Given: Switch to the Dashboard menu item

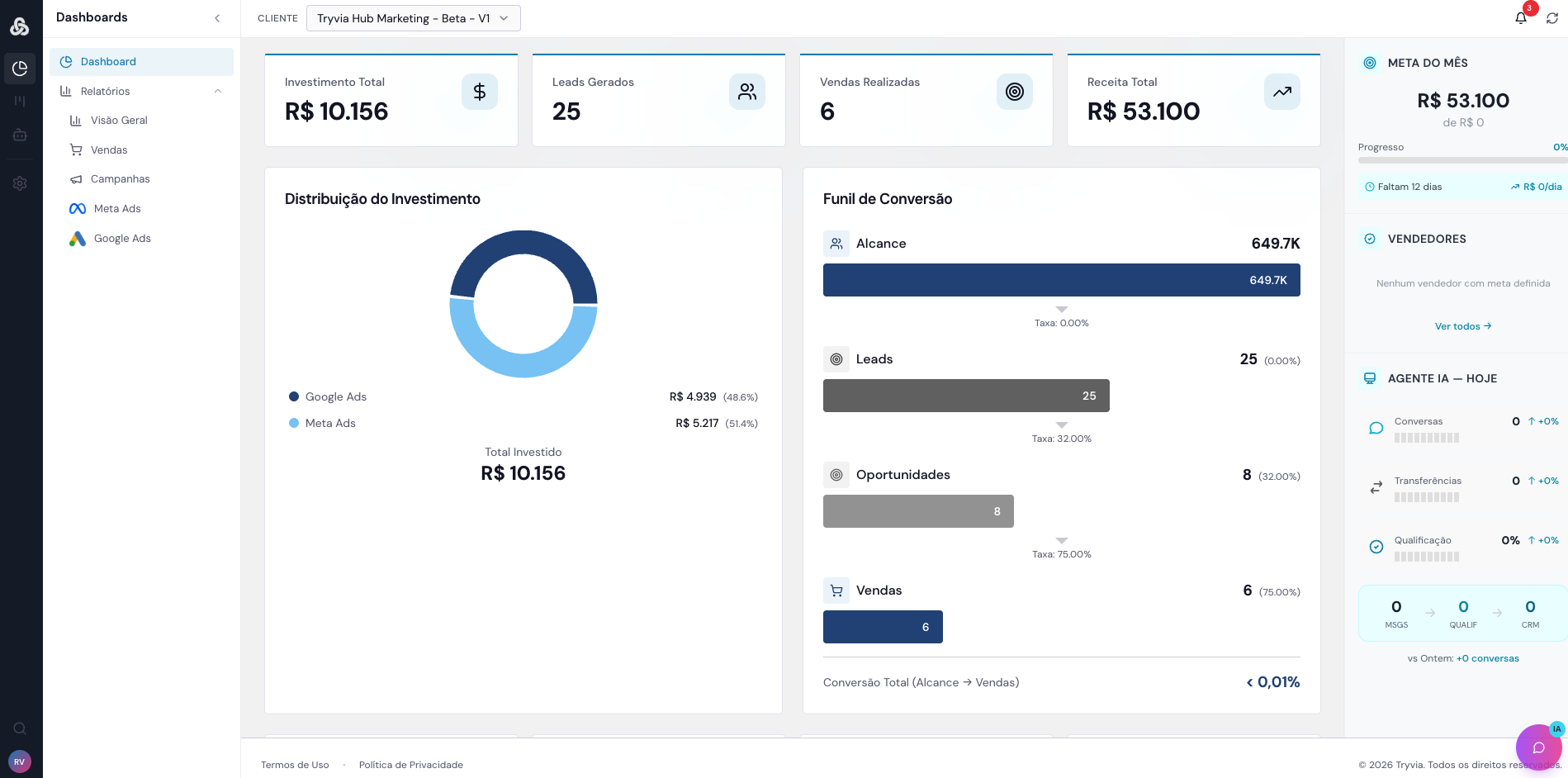Looking at the screenshot, I should tap(108, 61).
